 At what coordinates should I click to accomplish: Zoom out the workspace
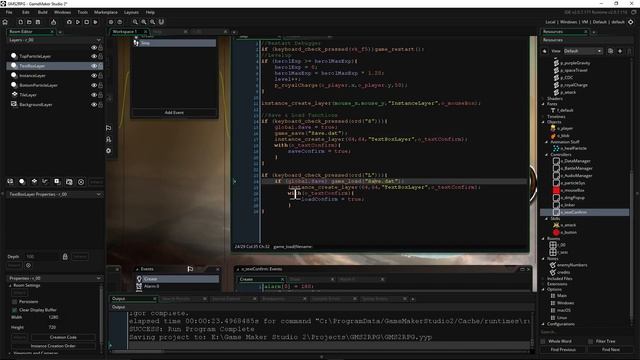coord(135,22)
